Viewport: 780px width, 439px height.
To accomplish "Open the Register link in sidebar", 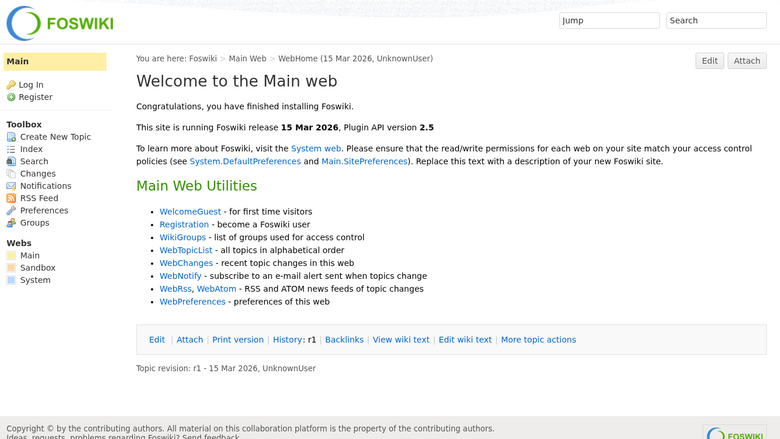I will tap(35, 97).
